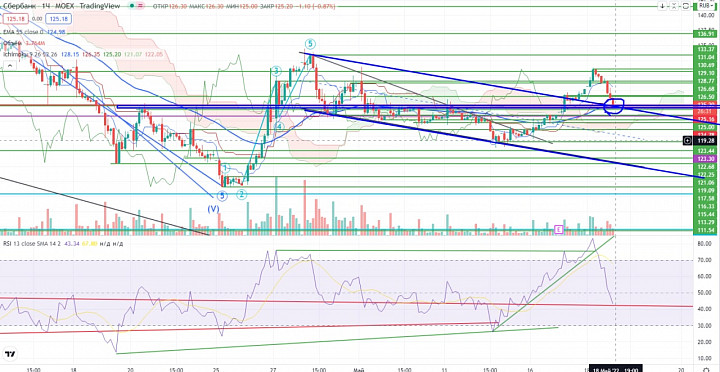Click the Май label on time axis

[359, 369]
